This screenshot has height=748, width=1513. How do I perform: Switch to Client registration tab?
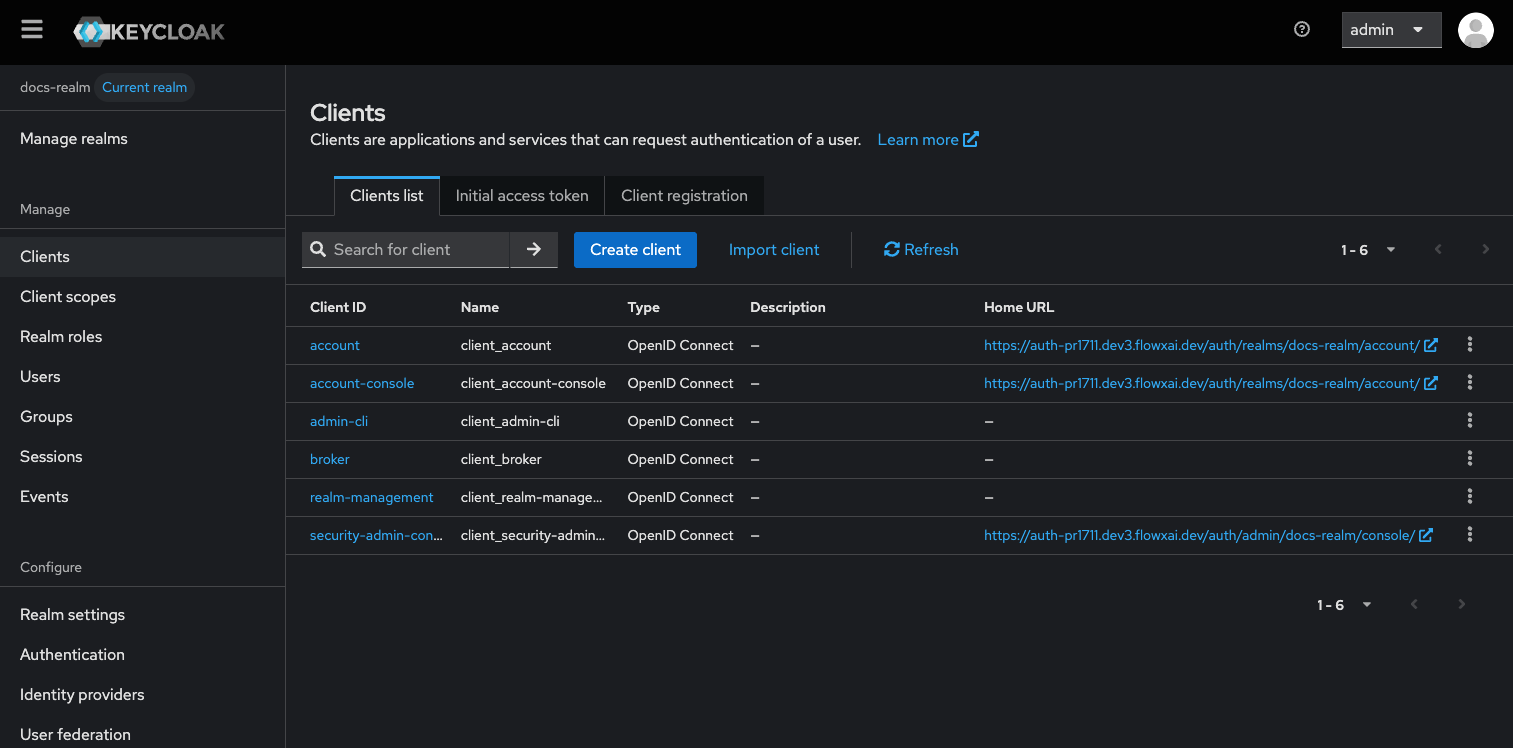pyautogui.click(x=684, y=196)
